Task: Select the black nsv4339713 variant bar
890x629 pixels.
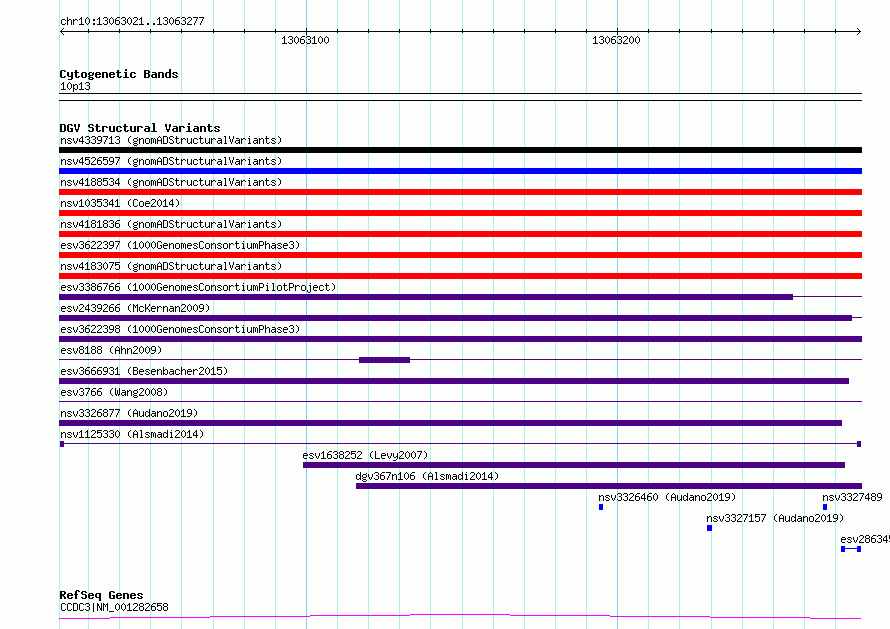Action: pyautogui.click(x=460, y=150)
